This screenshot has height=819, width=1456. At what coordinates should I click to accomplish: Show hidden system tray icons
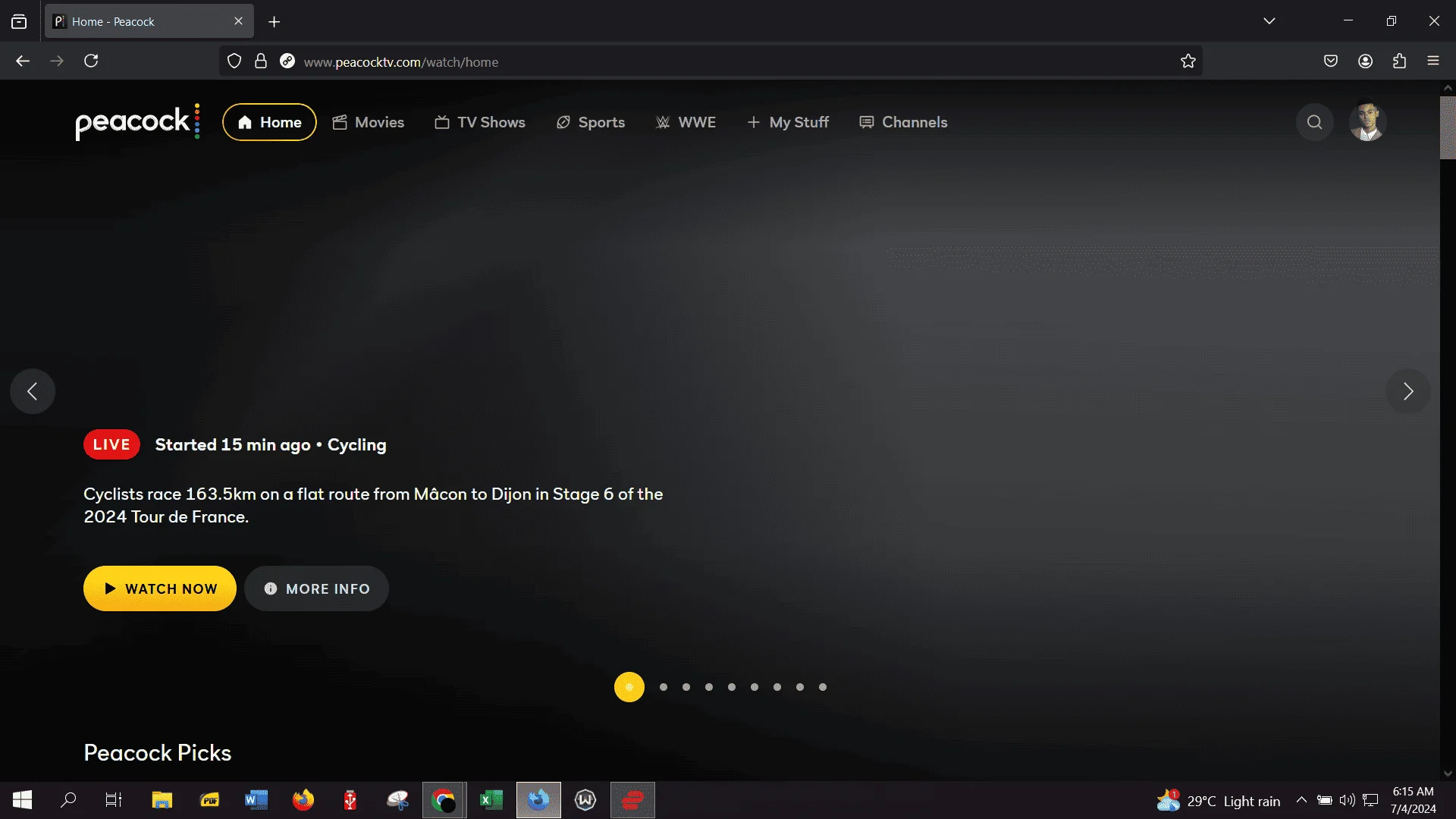pos(1301,800)
